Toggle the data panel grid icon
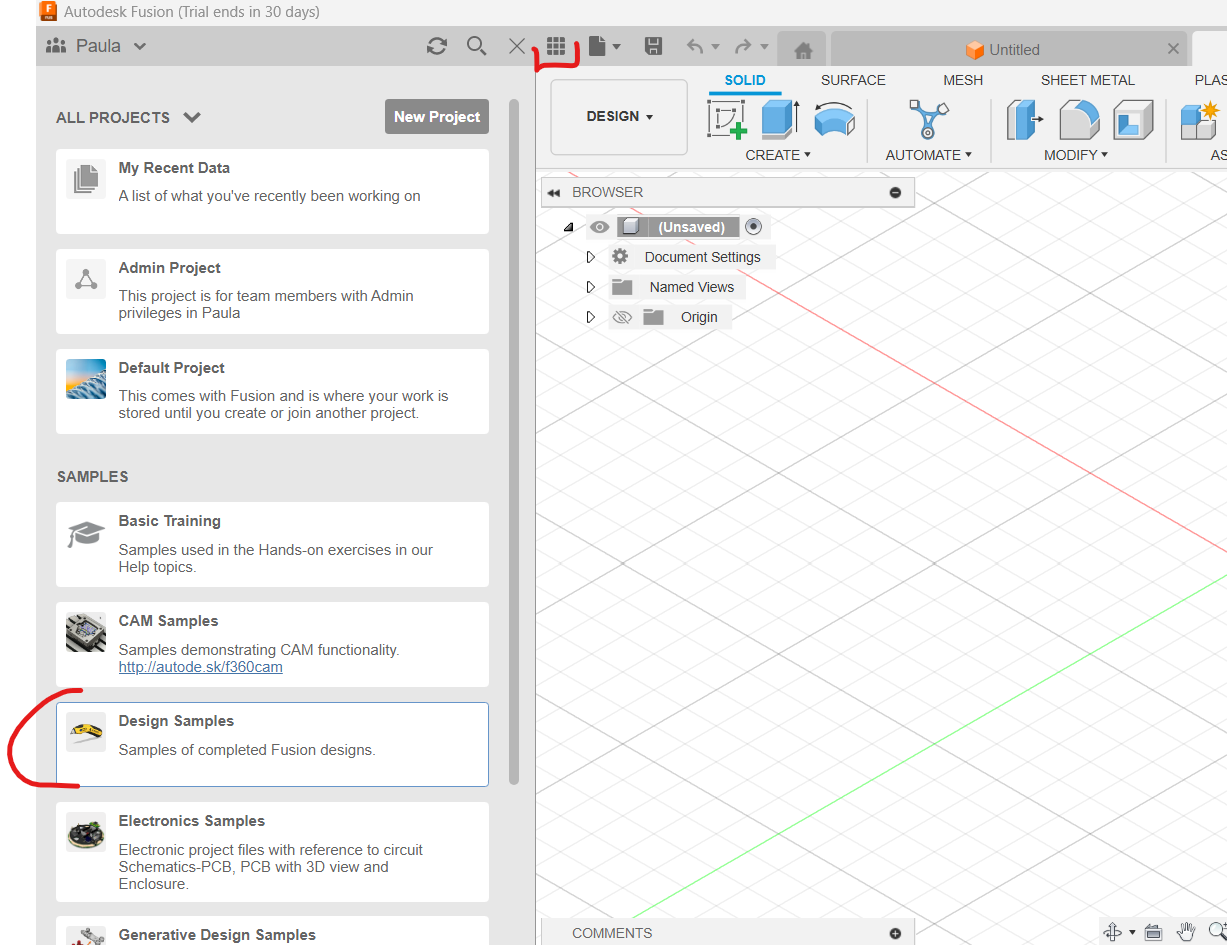Image resolution: width=1227 pixels, height=945 pixels. (556, 46)
